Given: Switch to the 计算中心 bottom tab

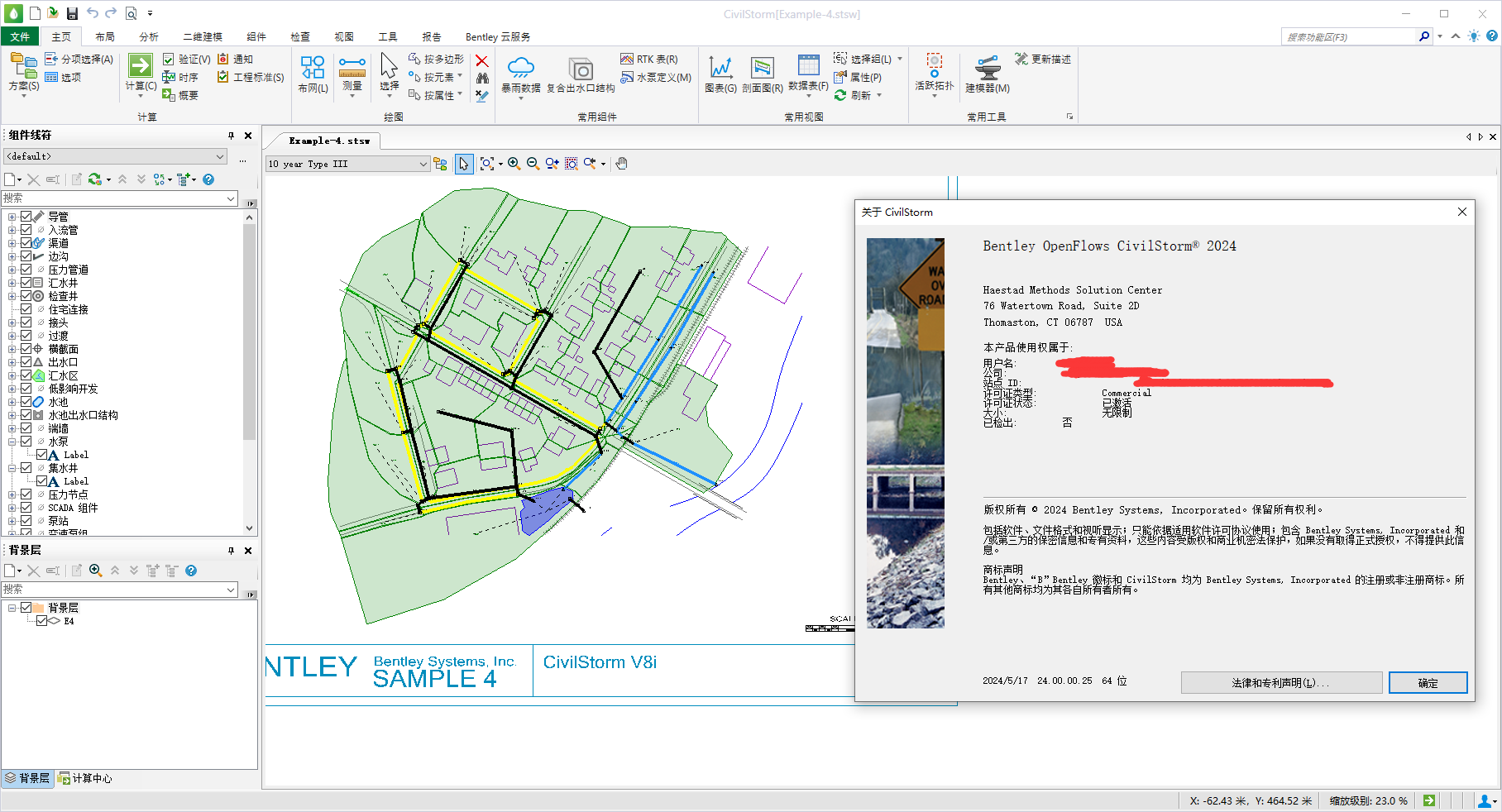Looking at the screenshot, I should (x=84, y=778).
